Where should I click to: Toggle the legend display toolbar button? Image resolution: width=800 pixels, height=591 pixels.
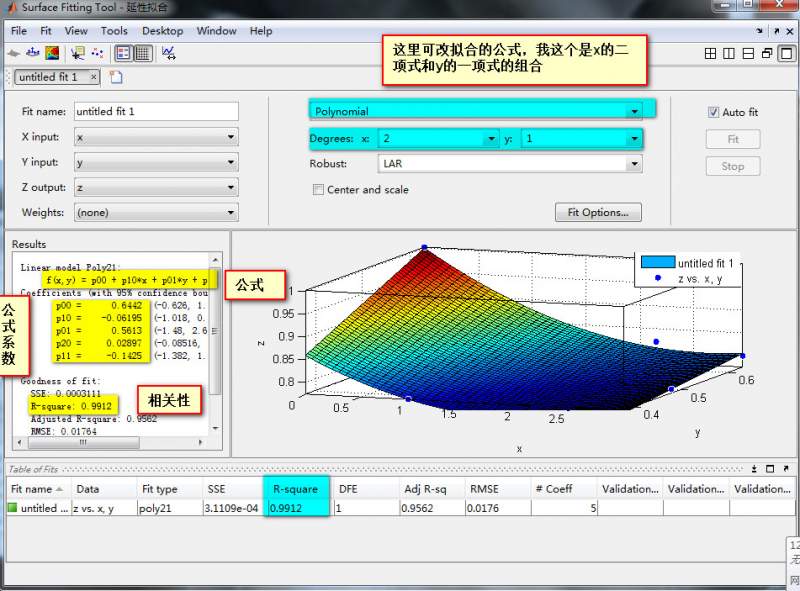pos(123,53)
